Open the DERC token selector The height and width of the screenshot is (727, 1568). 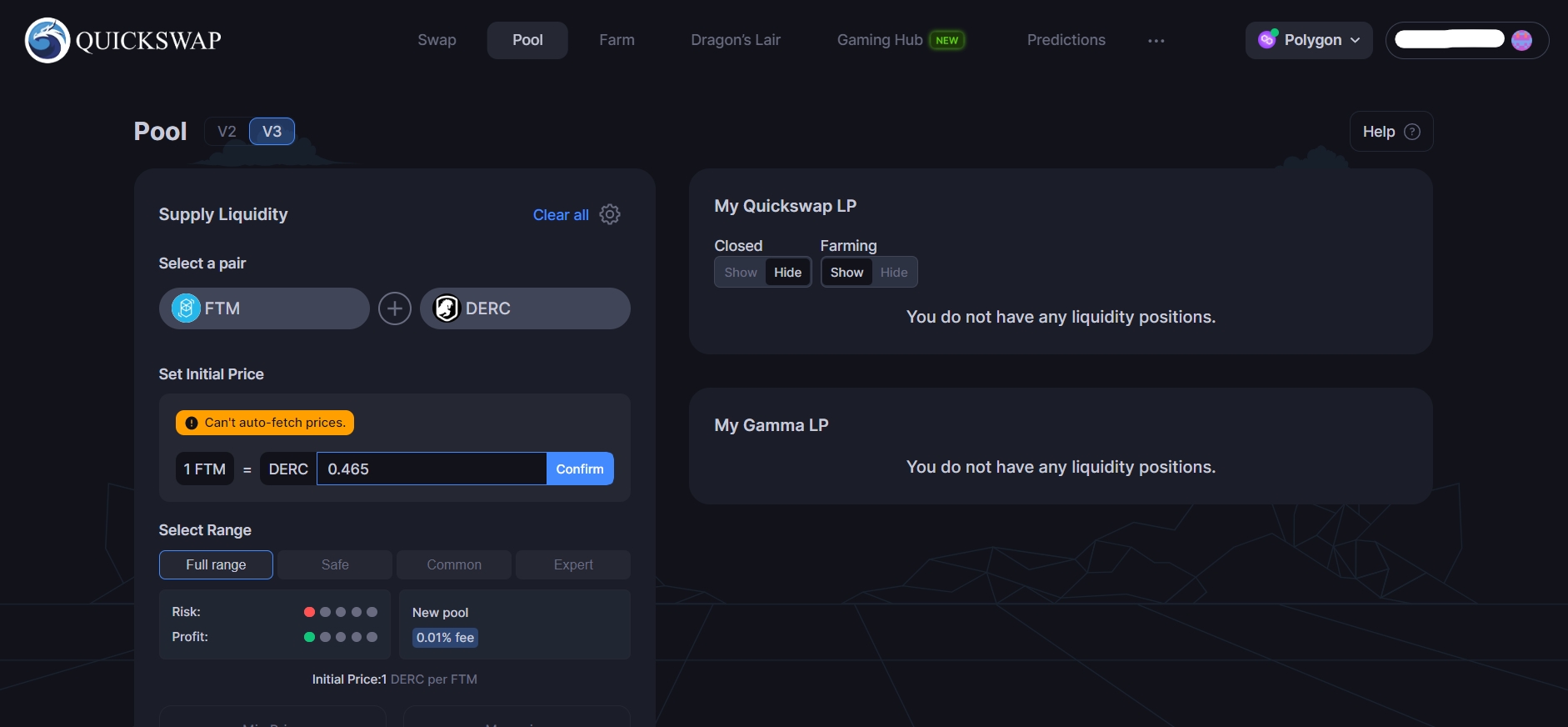(525, 308)
